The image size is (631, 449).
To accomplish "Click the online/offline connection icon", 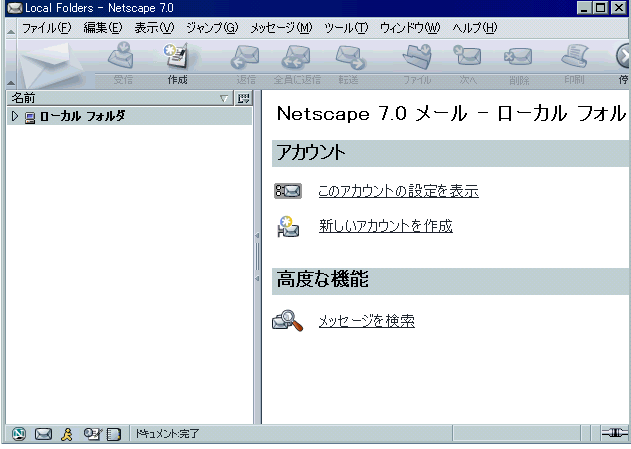I will pos(613,433).
